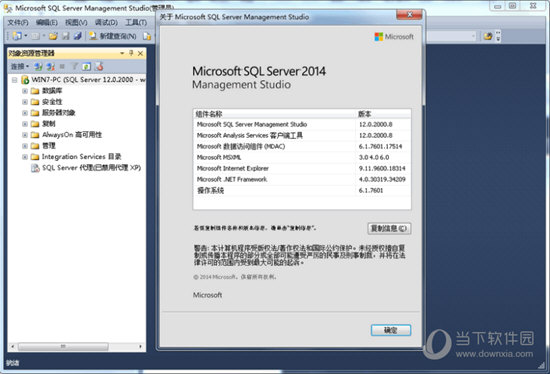Screen dimensions: 550x374
Task: Toggle the Object Explorer auto-hide pin
Action: [131, 53]
